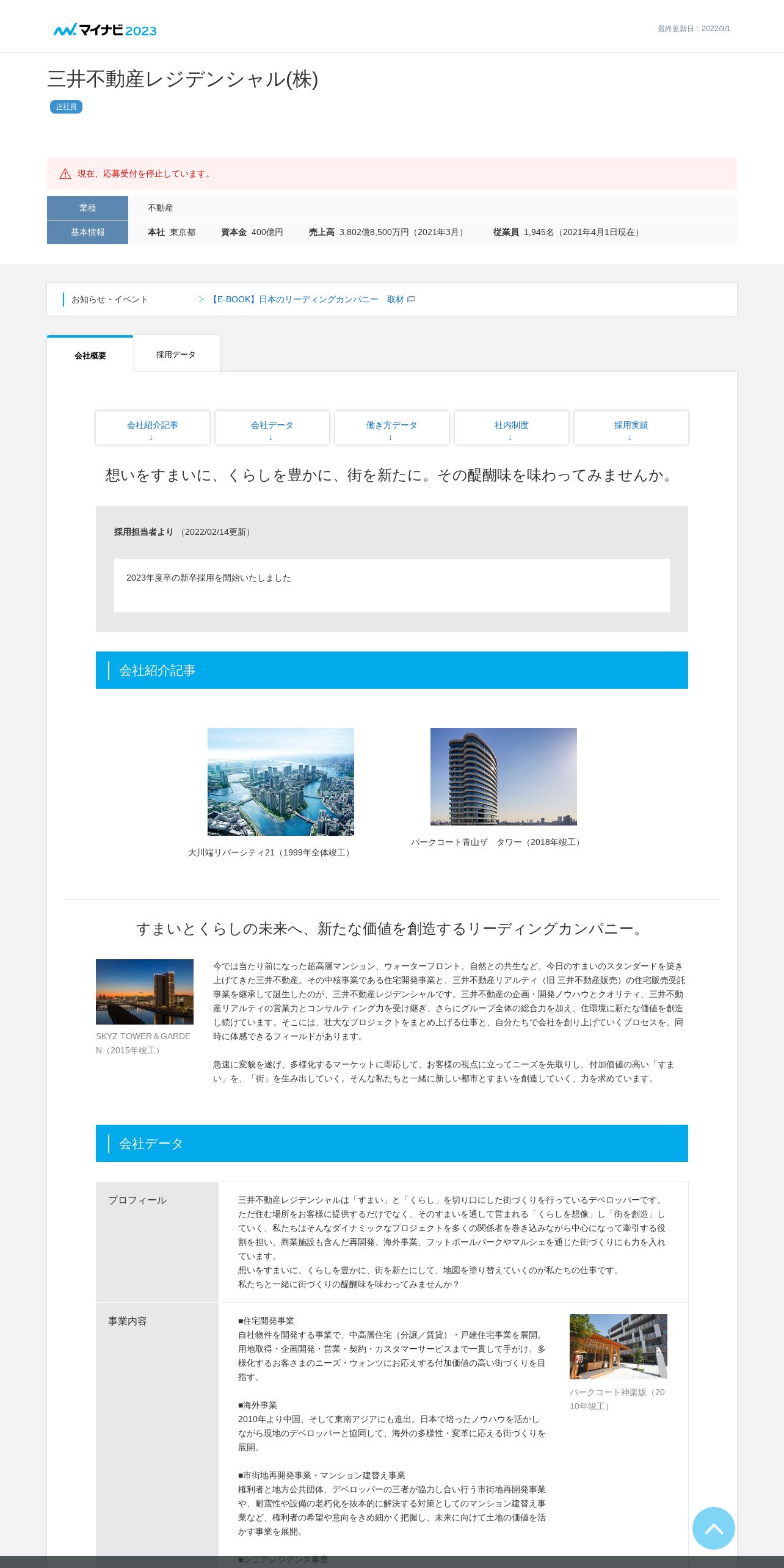Click the 正社員 badge
Image resolution: width=784 pixels, height=1568 pixels.
tap(66, 107)
